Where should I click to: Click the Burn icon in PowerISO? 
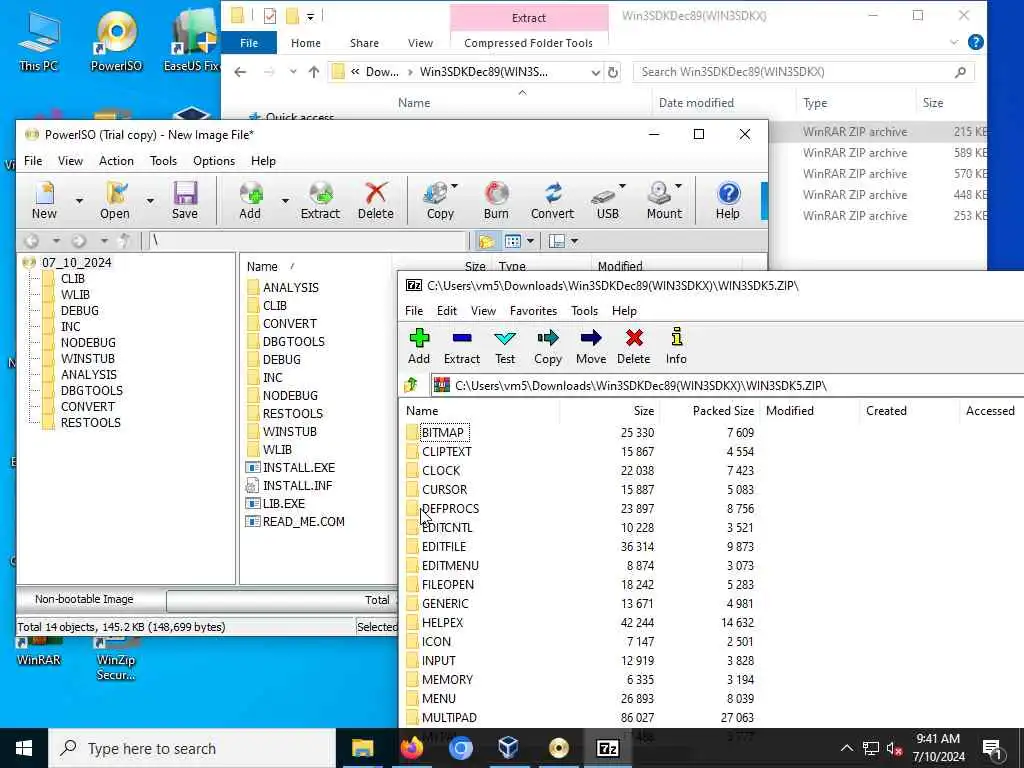[496, 200]
